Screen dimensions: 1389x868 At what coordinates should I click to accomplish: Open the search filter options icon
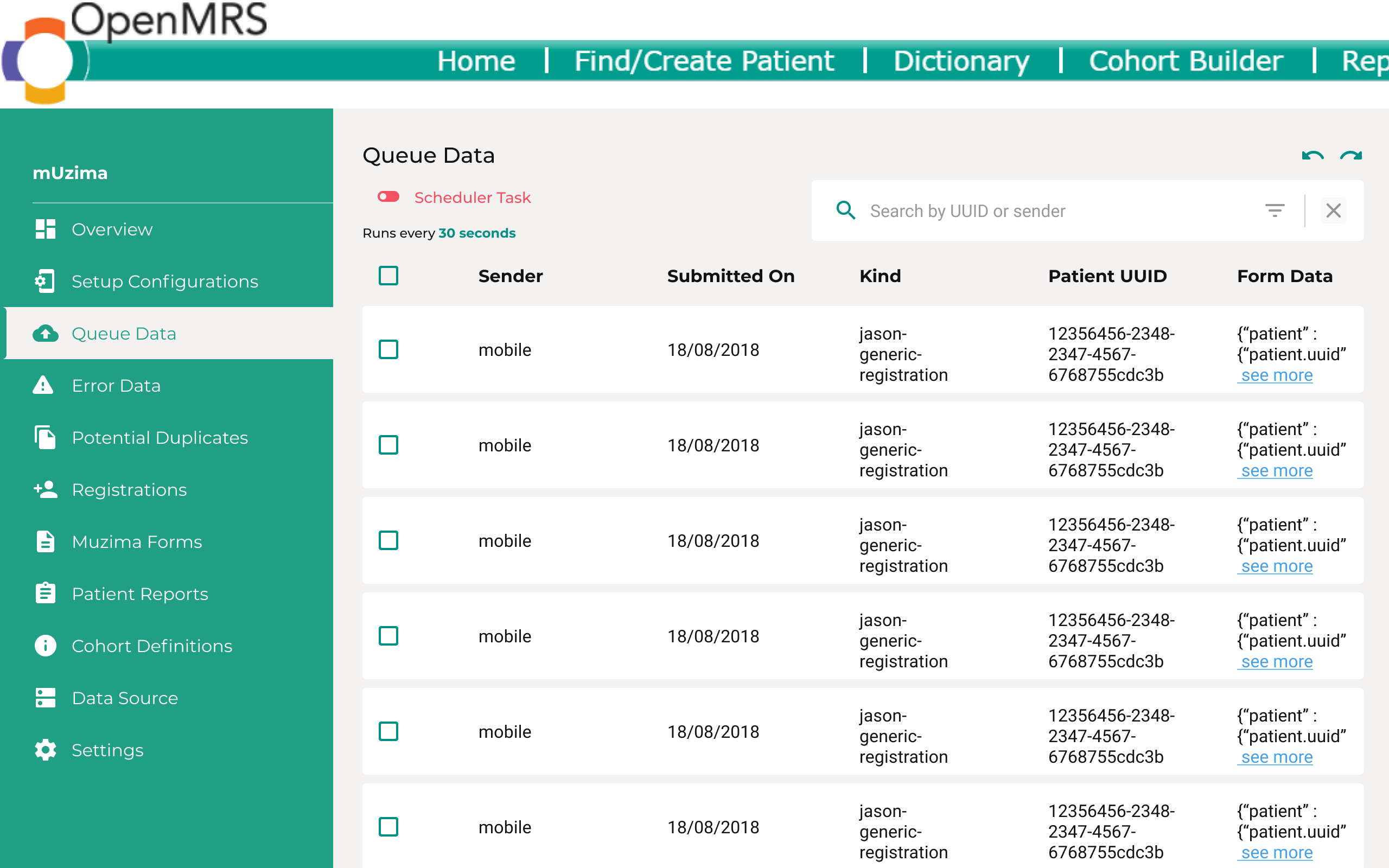click(x=1275, y=210)
